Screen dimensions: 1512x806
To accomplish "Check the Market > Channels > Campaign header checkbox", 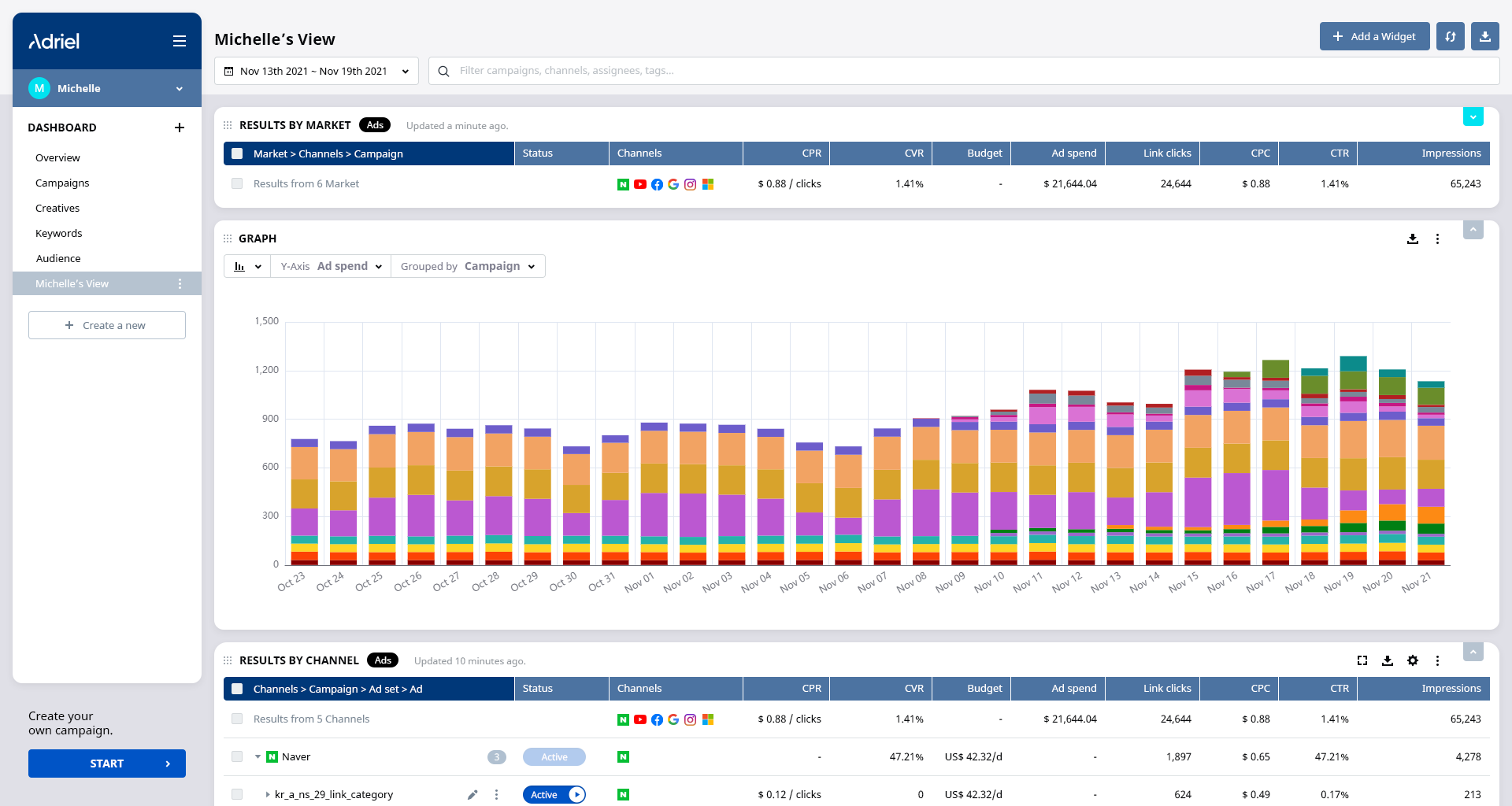I will click(x=237, y=153).
